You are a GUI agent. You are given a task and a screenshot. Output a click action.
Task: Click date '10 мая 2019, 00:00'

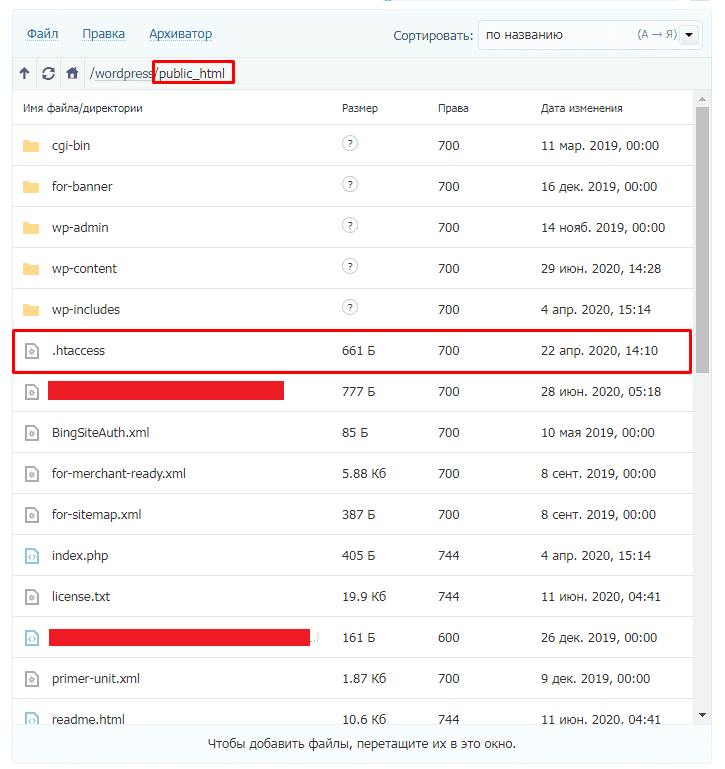click(x=597, y=433)
